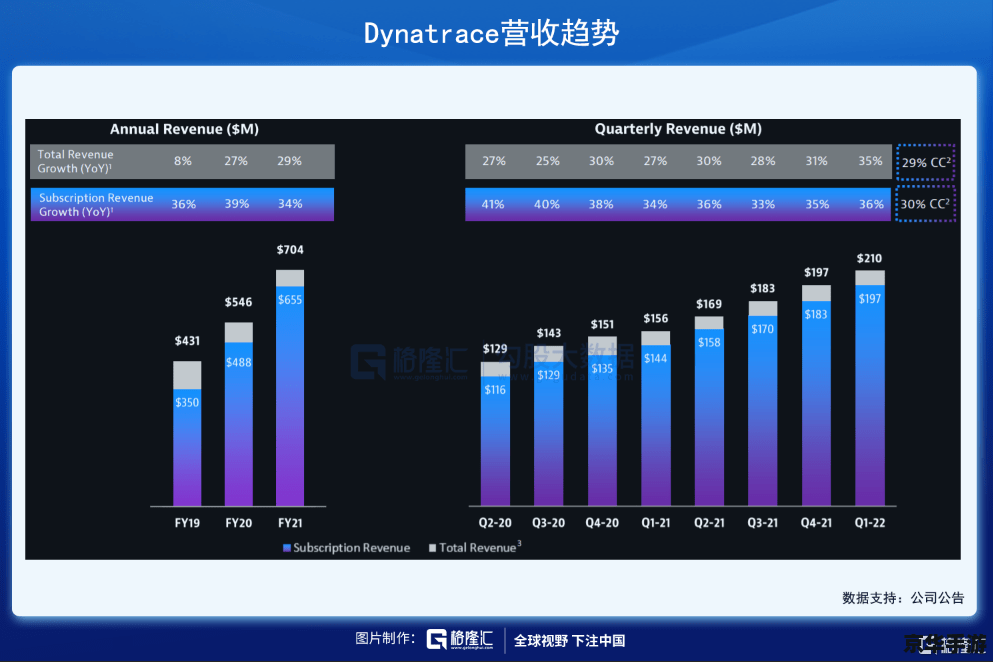The image size is (993, 662).
Task: Click the gray Total Revenue legend square
Action: pyautogui.click(x=433, y=548)
